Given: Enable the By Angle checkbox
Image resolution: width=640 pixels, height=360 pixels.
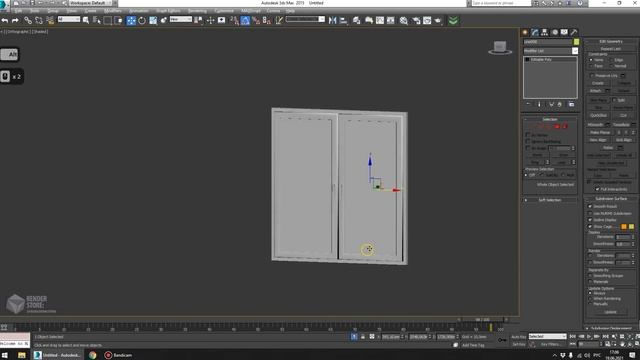Looking at the screenshot, I should 527,148.
